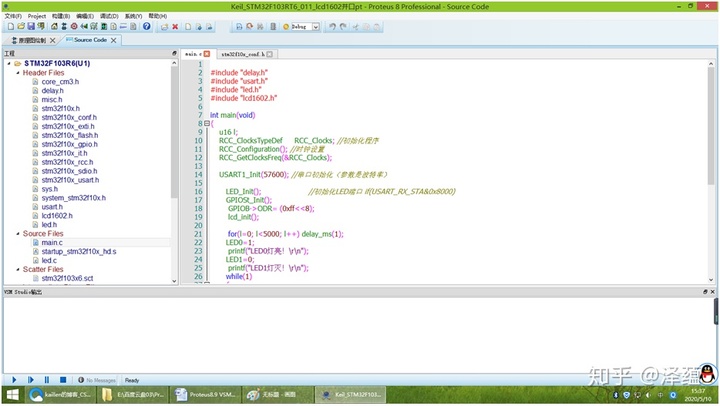
Task: Click the Cut scissors icon
Action: click(x=354, y=27)
